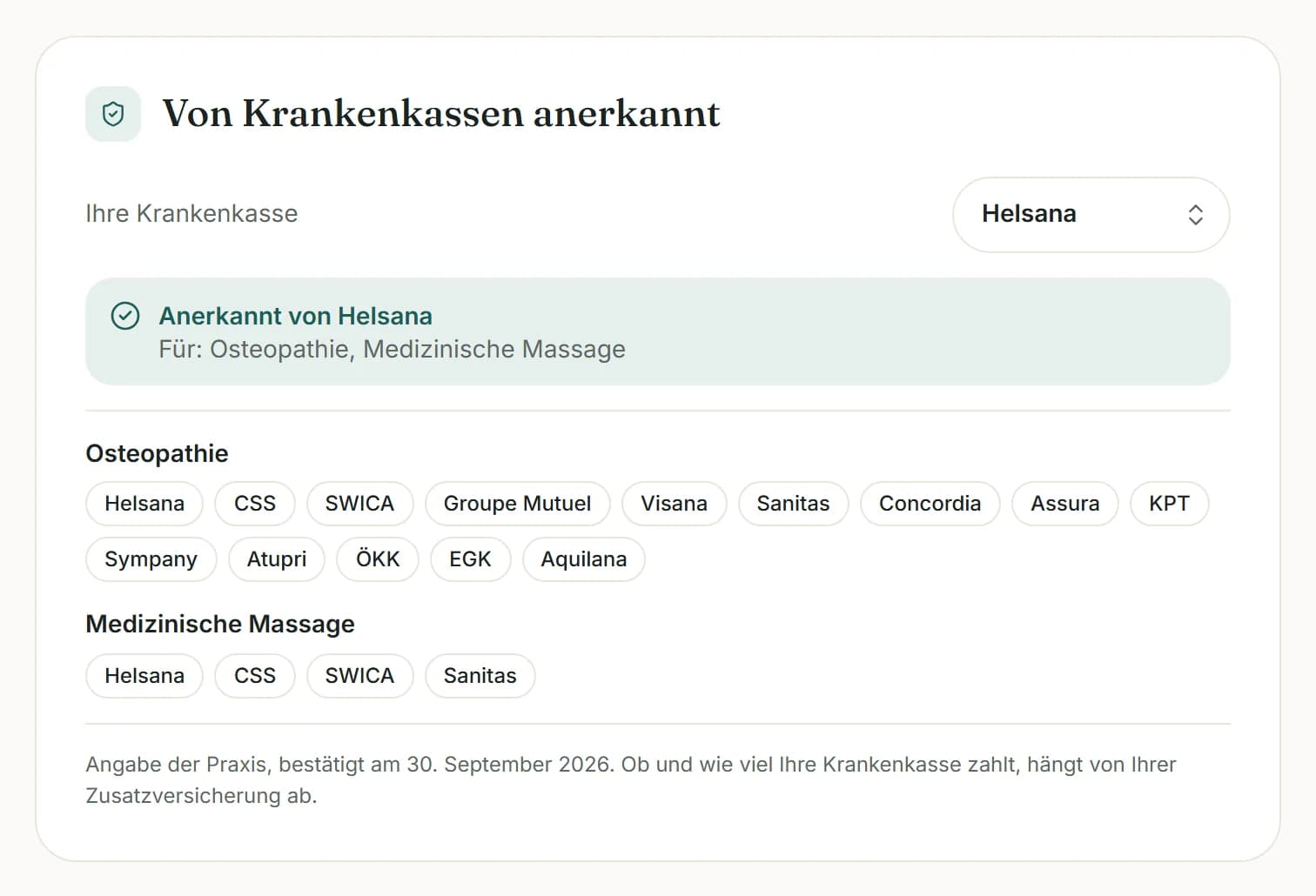Click the 'Anerkannt von Helsana' text
This screenshot has width=1316, height=896.
pyautogui.click(x=296, y=316)
